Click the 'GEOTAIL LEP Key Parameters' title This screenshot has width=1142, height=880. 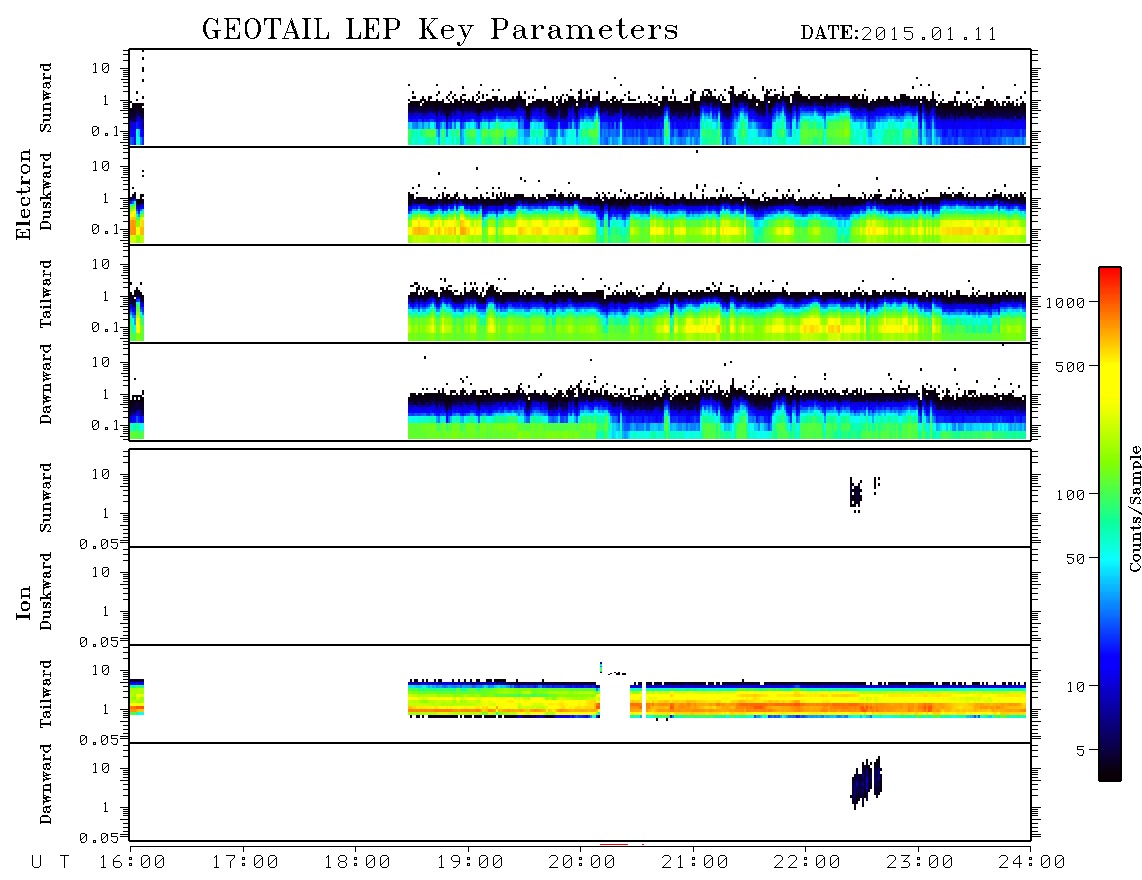440,31
